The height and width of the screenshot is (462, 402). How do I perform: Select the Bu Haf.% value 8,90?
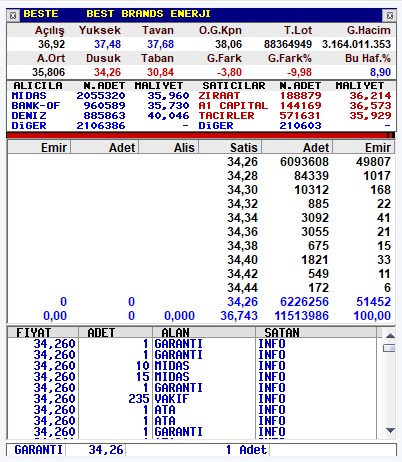(x=380, y=72)
